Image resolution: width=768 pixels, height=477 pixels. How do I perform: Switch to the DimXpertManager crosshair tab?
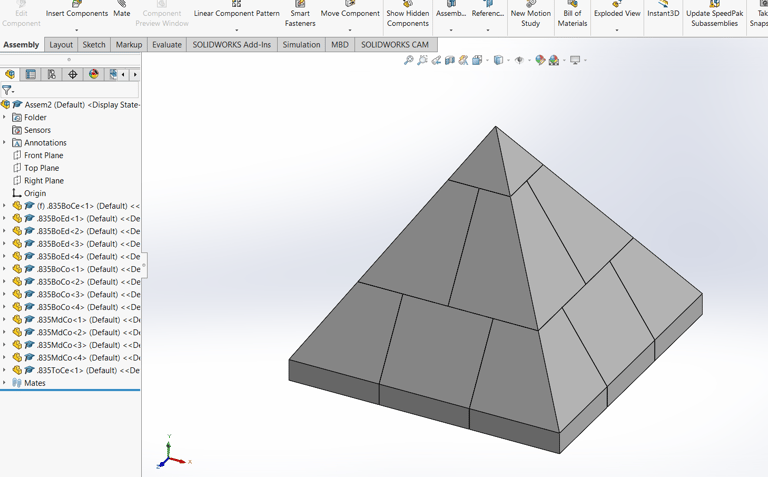point(72,74)
